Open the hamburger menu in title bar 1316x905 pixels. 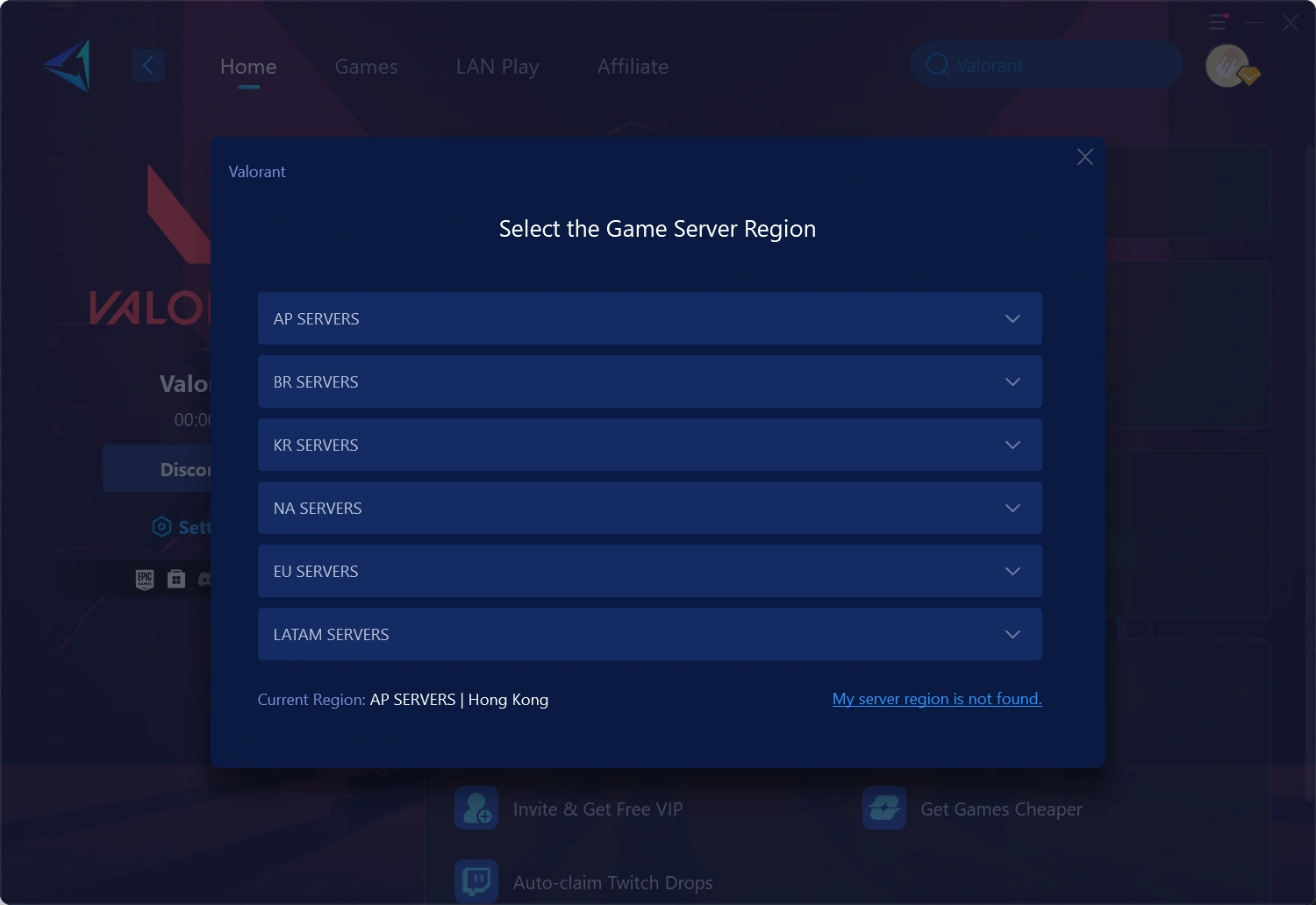click(x=1218, y=22)
